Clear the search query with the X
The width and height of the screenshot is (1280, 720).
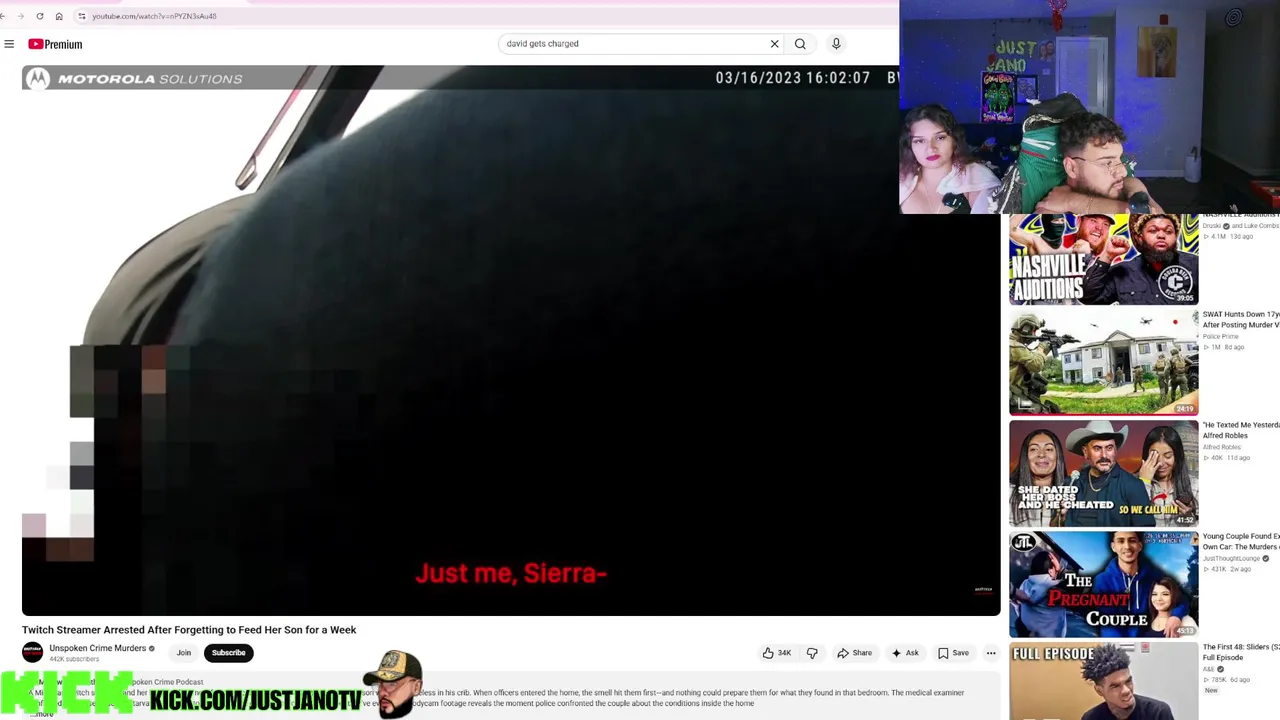click(774, 44)
